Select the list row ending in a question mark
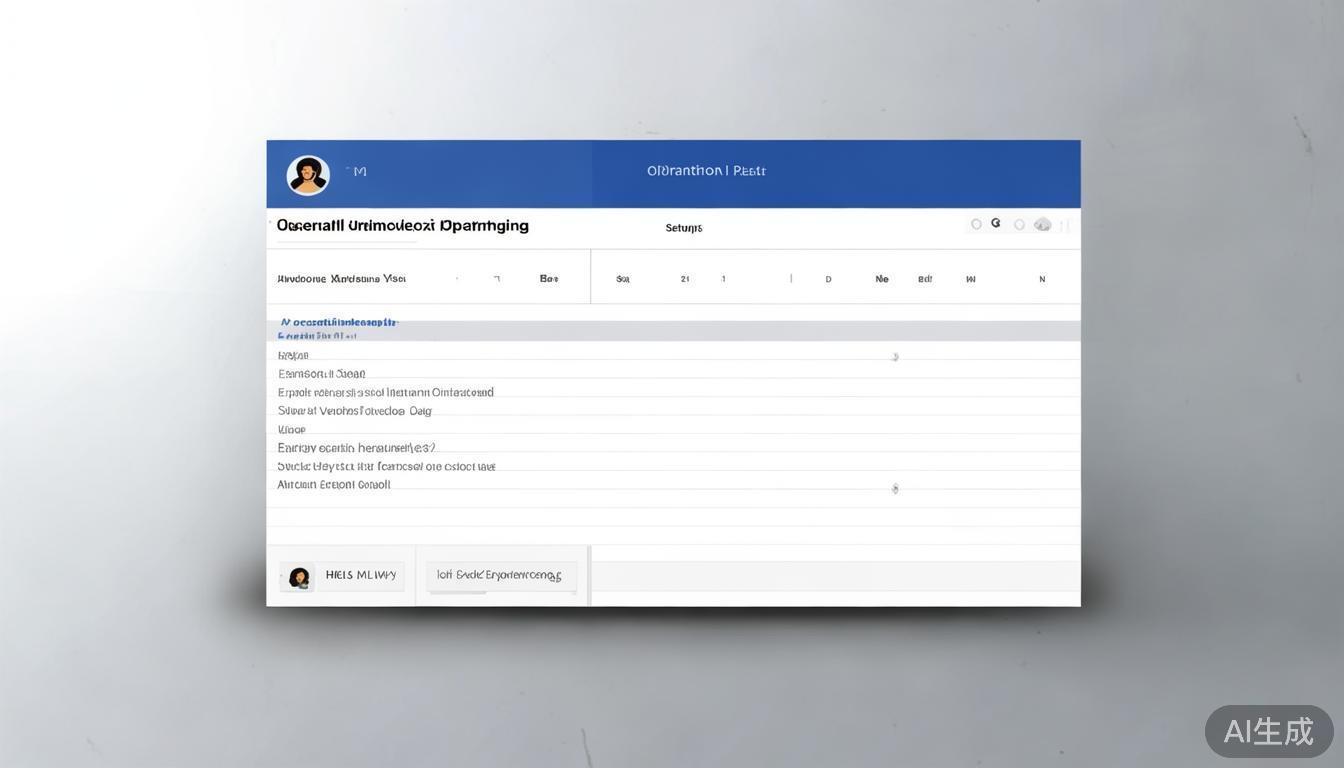1344x768 pixels. [x=356, y=448]
